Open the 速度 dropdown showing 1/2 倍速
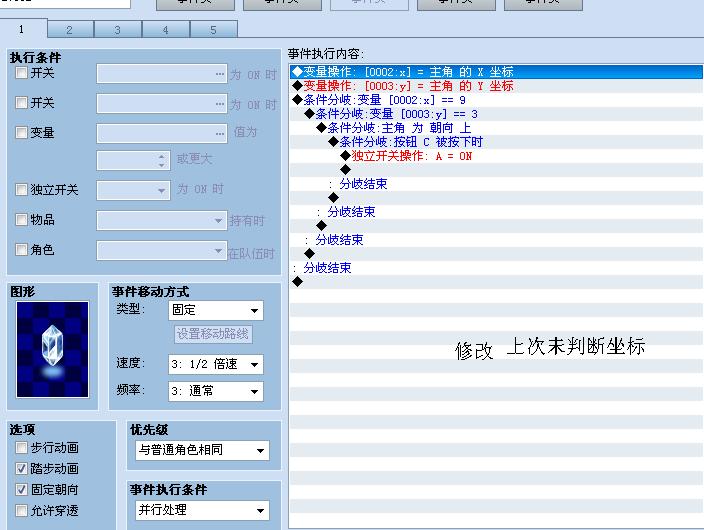This screenshot has height=530, width=704. pos(216,364)
